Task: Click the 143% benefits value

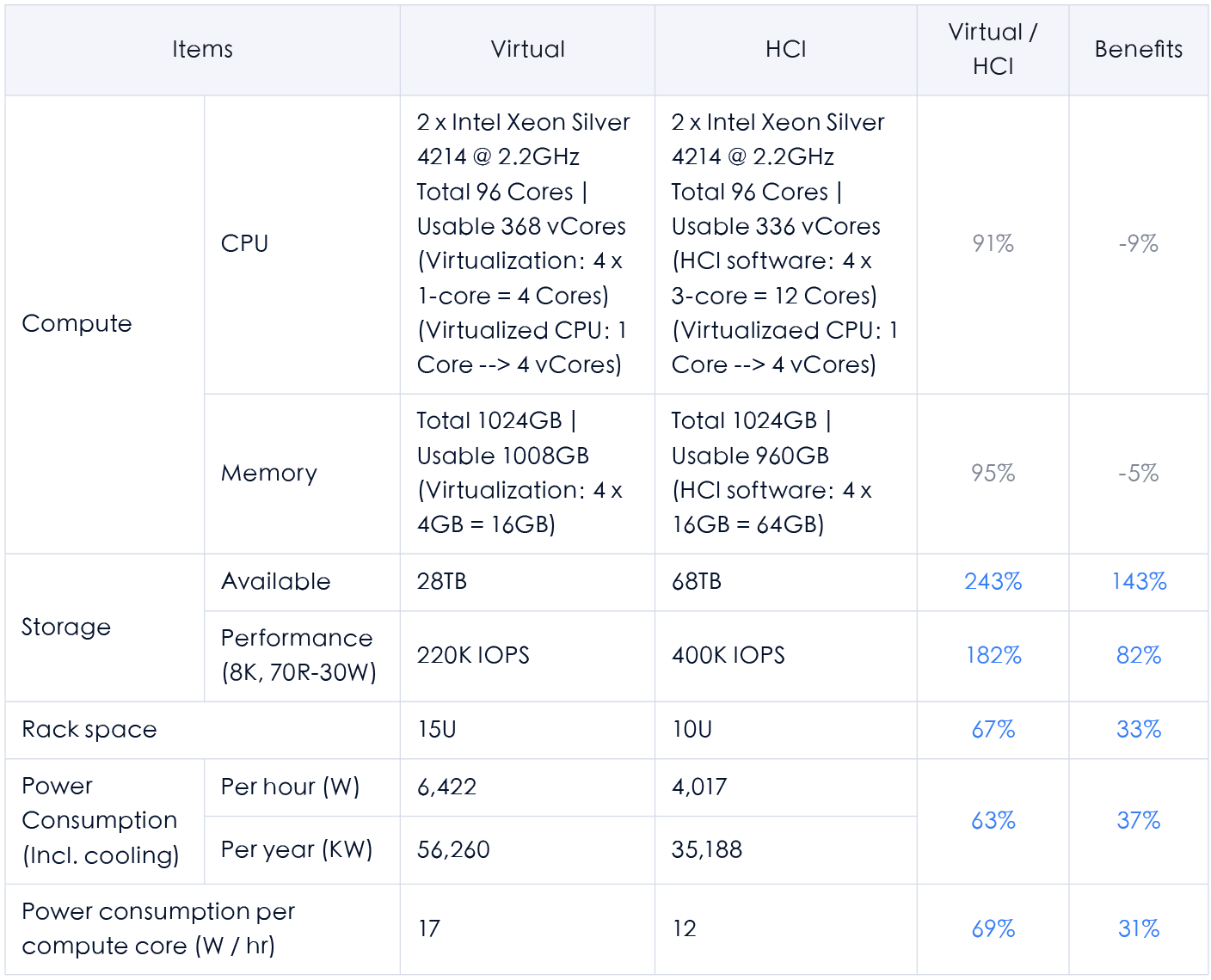Action: click(1138, 581)
